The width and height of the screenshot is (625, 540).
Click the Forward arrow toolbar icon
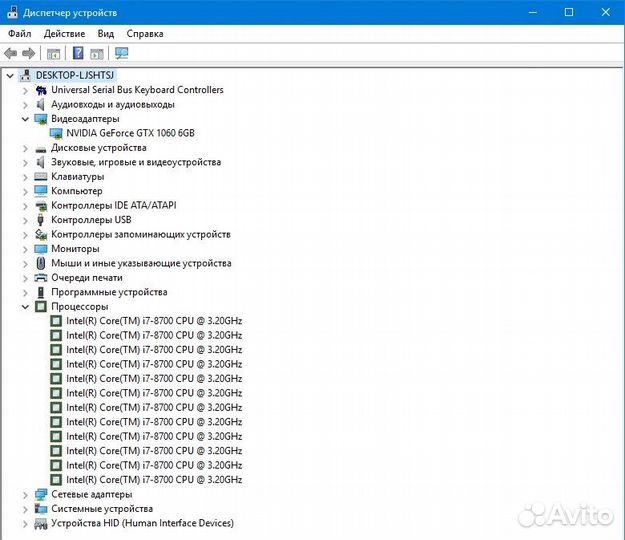[29, 53]
